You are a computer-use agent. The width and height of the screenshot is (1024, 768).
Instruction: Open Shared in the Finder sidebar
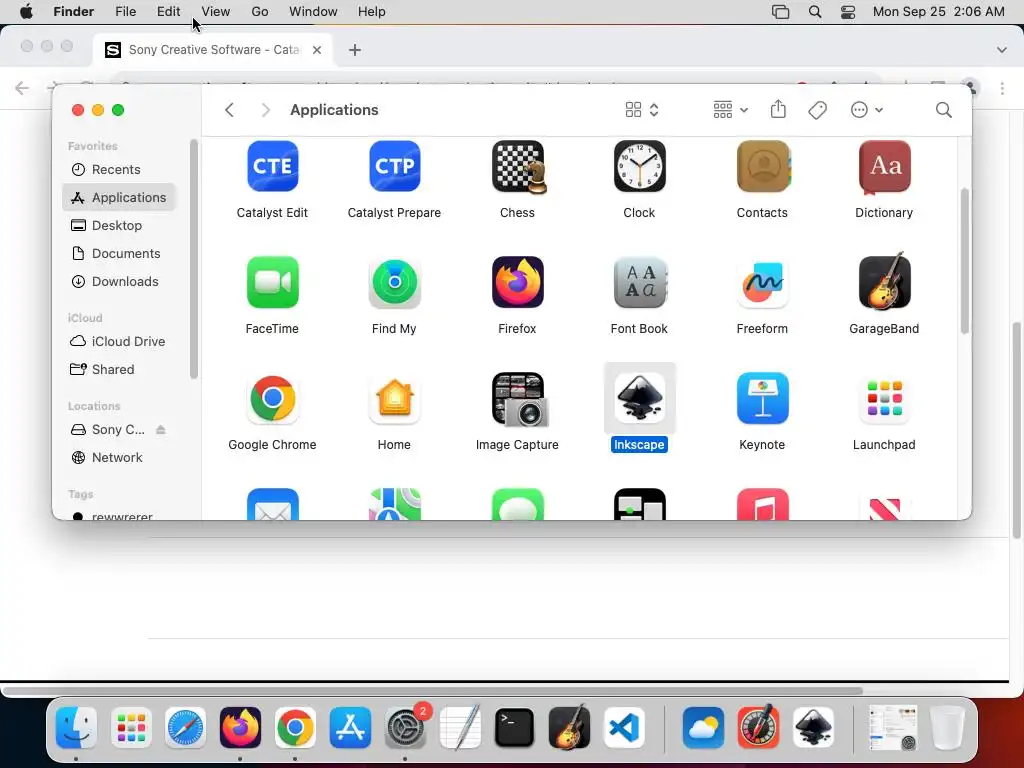coord(119,370)
